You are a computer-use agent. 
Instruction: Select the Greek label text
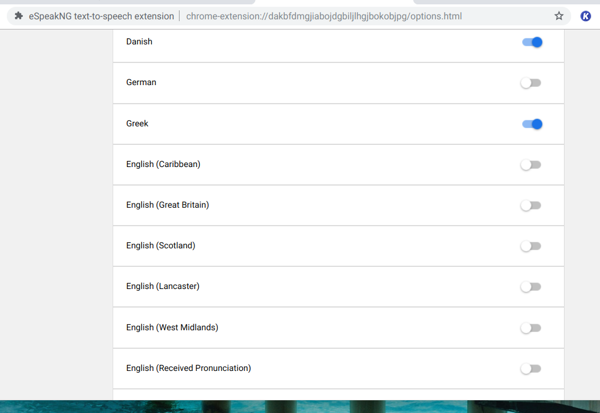(x=137, y=123)
